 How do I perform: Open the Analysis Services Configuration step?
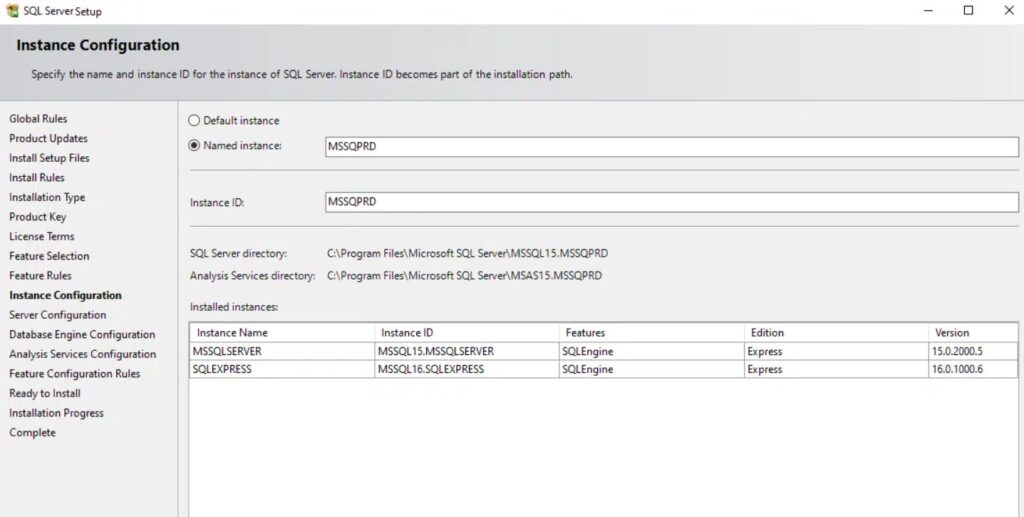[x=82, y=354]
